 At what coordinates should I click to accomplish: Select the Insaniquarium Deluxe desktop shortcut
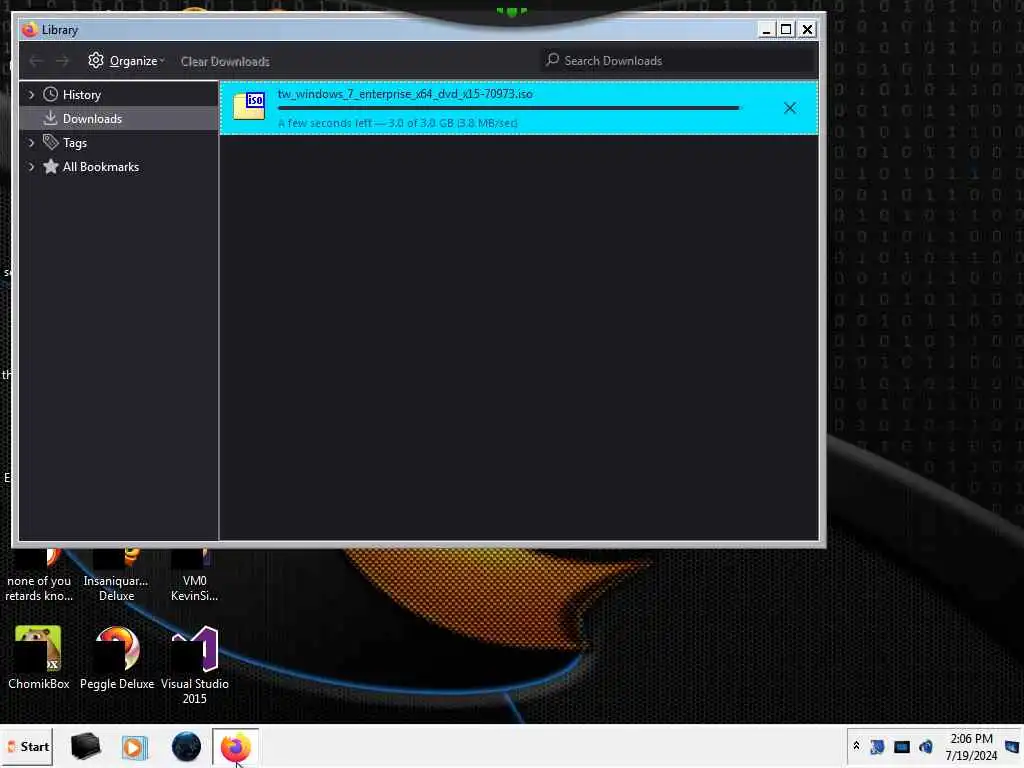(116, 576)
